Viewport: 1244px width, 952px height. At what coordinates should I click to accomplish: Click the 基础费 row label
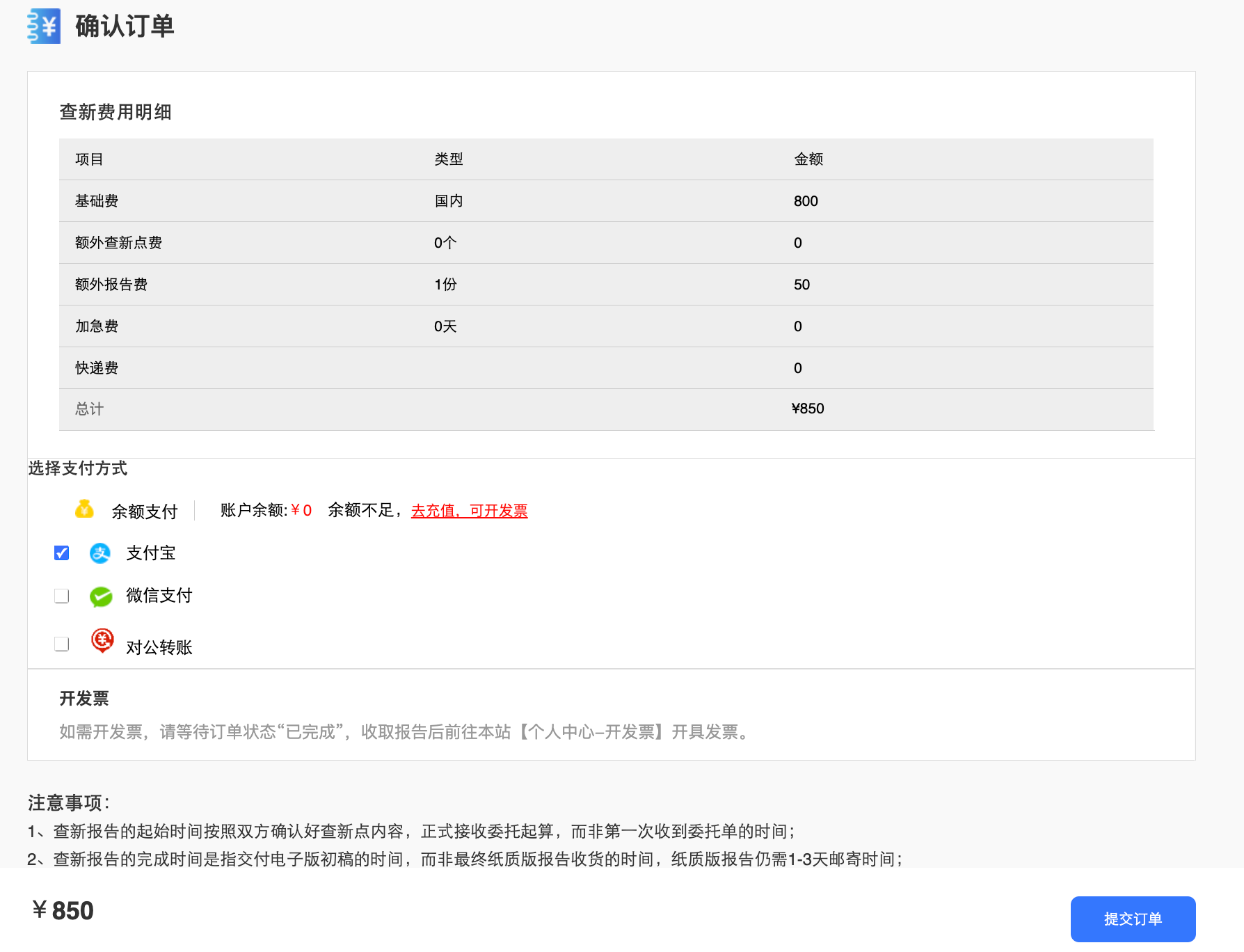pos(97,201)
